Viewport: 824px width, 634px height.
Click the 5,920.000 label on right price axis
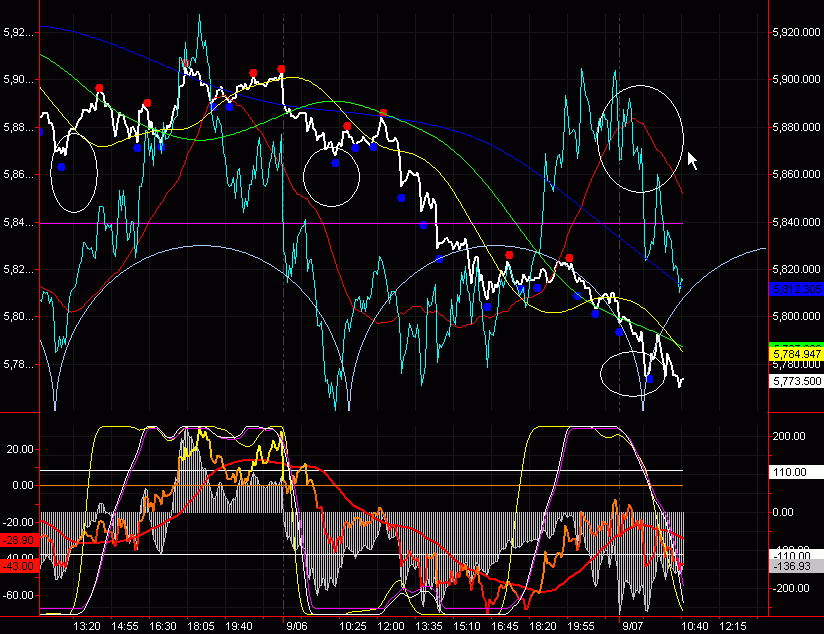(x=796, y=33)
